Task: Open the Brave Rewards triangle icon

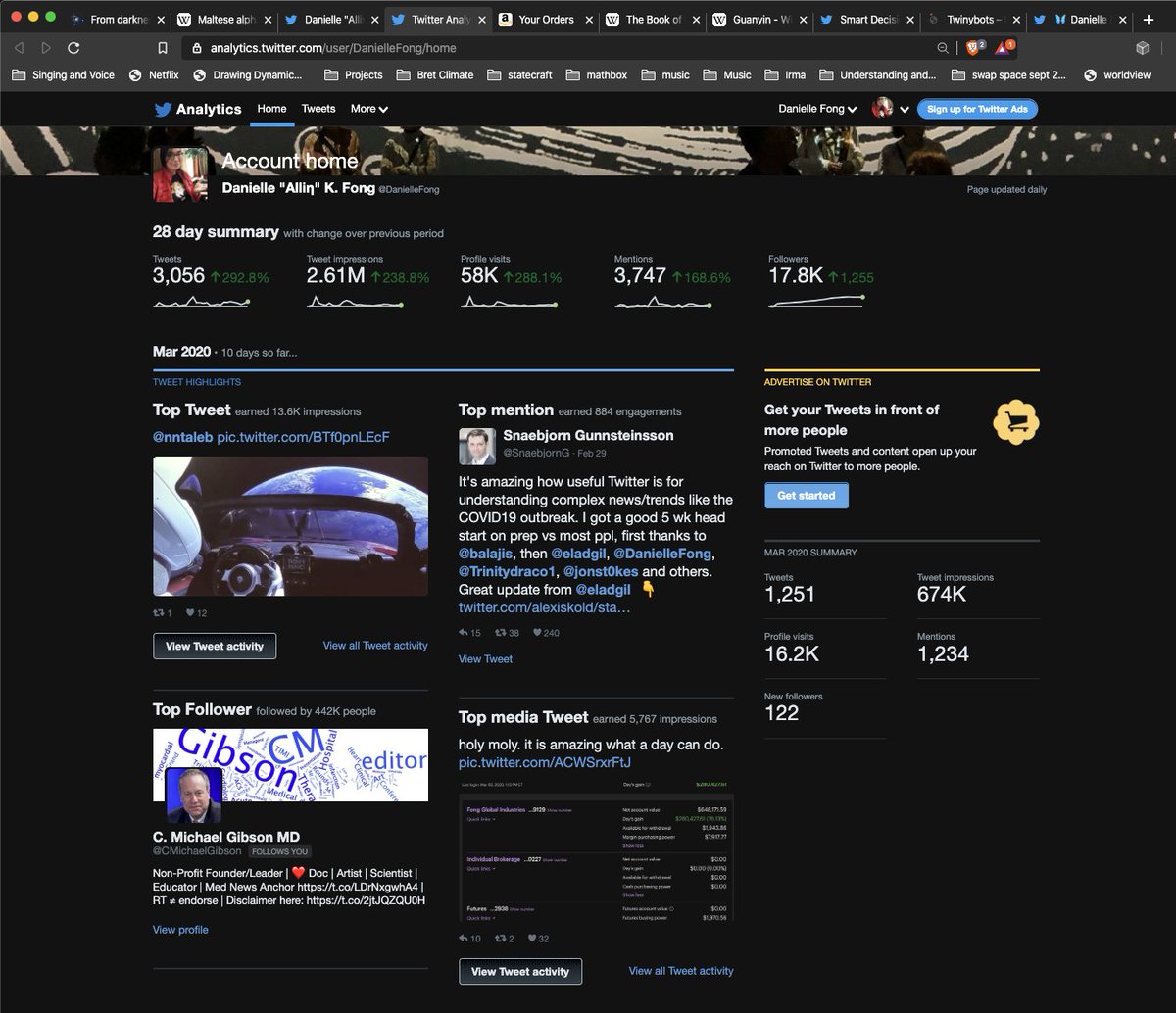Action: (1004, 47)
